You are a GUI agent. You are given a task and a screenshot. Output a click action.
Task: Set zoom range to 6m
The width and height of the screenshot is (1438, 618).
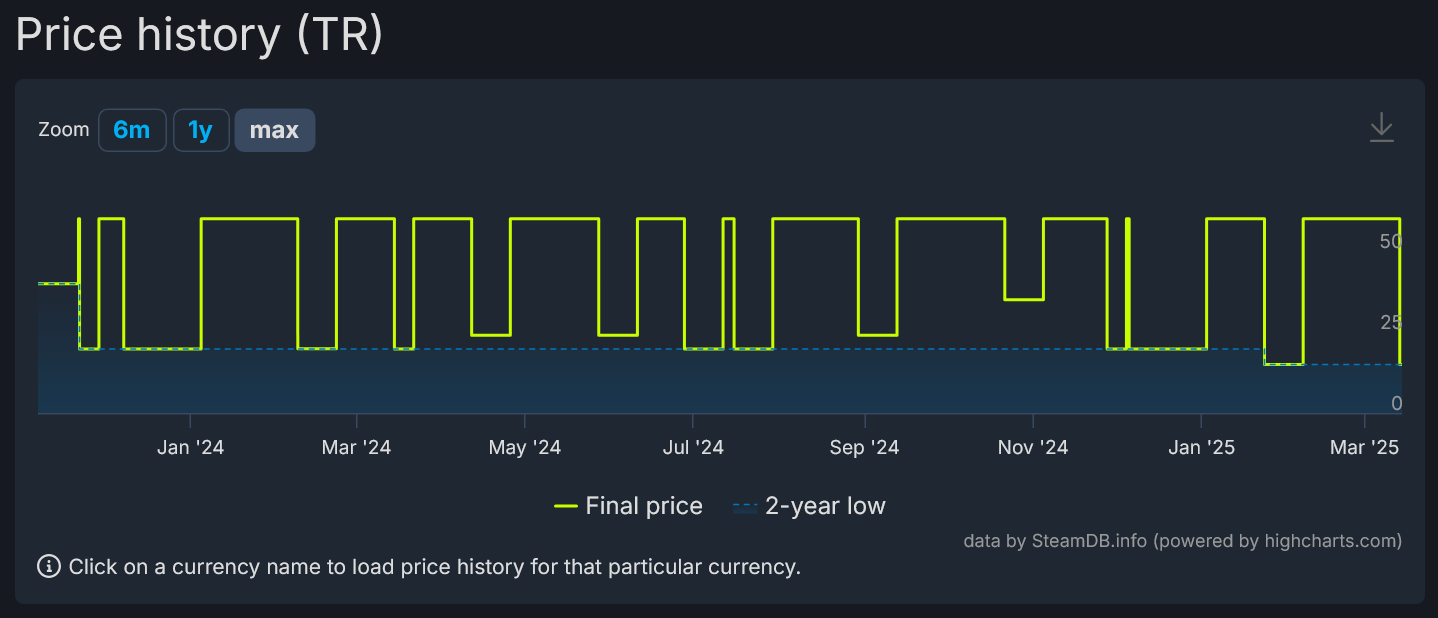point(132,130)
